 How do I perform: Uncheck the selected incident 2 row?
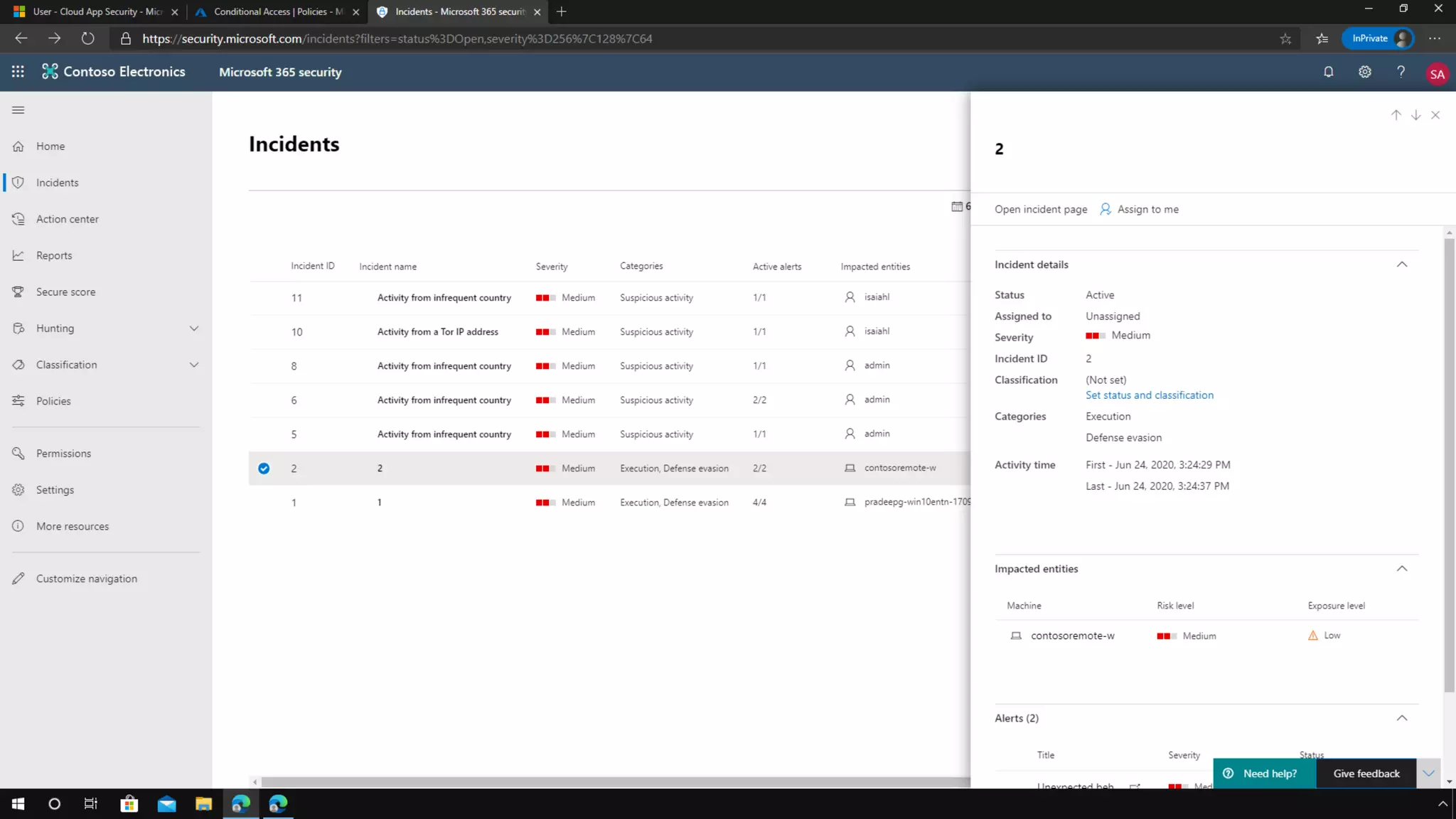pyautogui.click(x=264, y=469)
